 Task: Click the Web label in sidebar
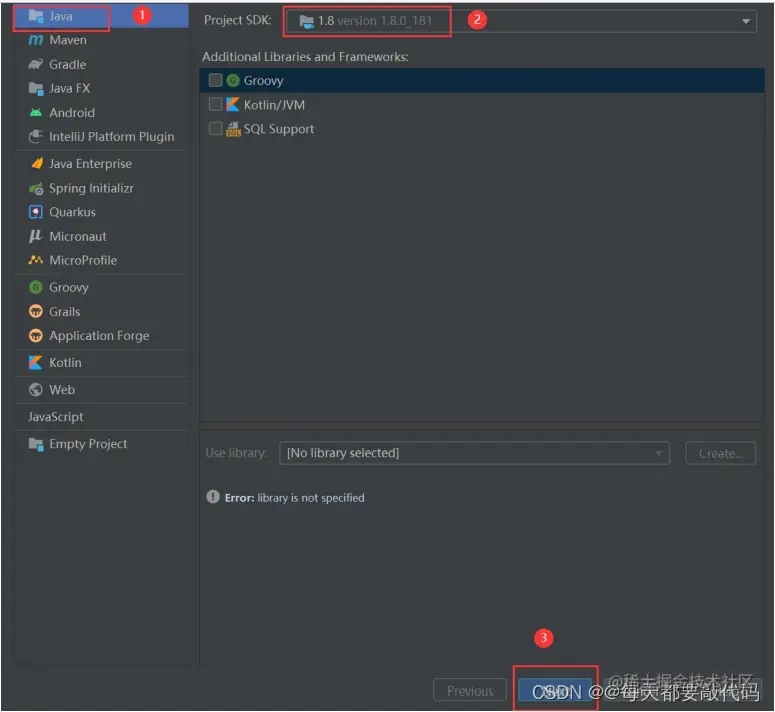(62, 390)
